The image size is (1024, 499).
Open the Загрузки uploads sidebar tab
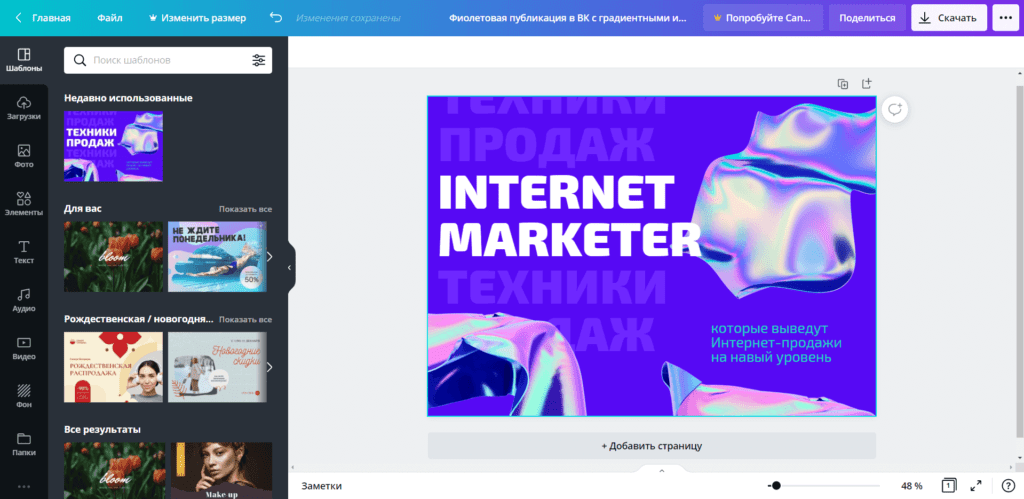tap(24, 108)
